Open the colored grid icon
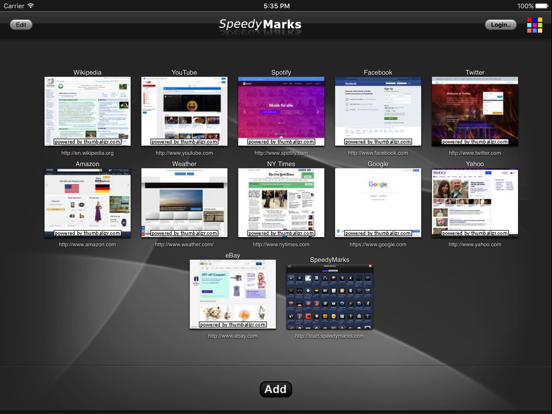 (534, 25)
